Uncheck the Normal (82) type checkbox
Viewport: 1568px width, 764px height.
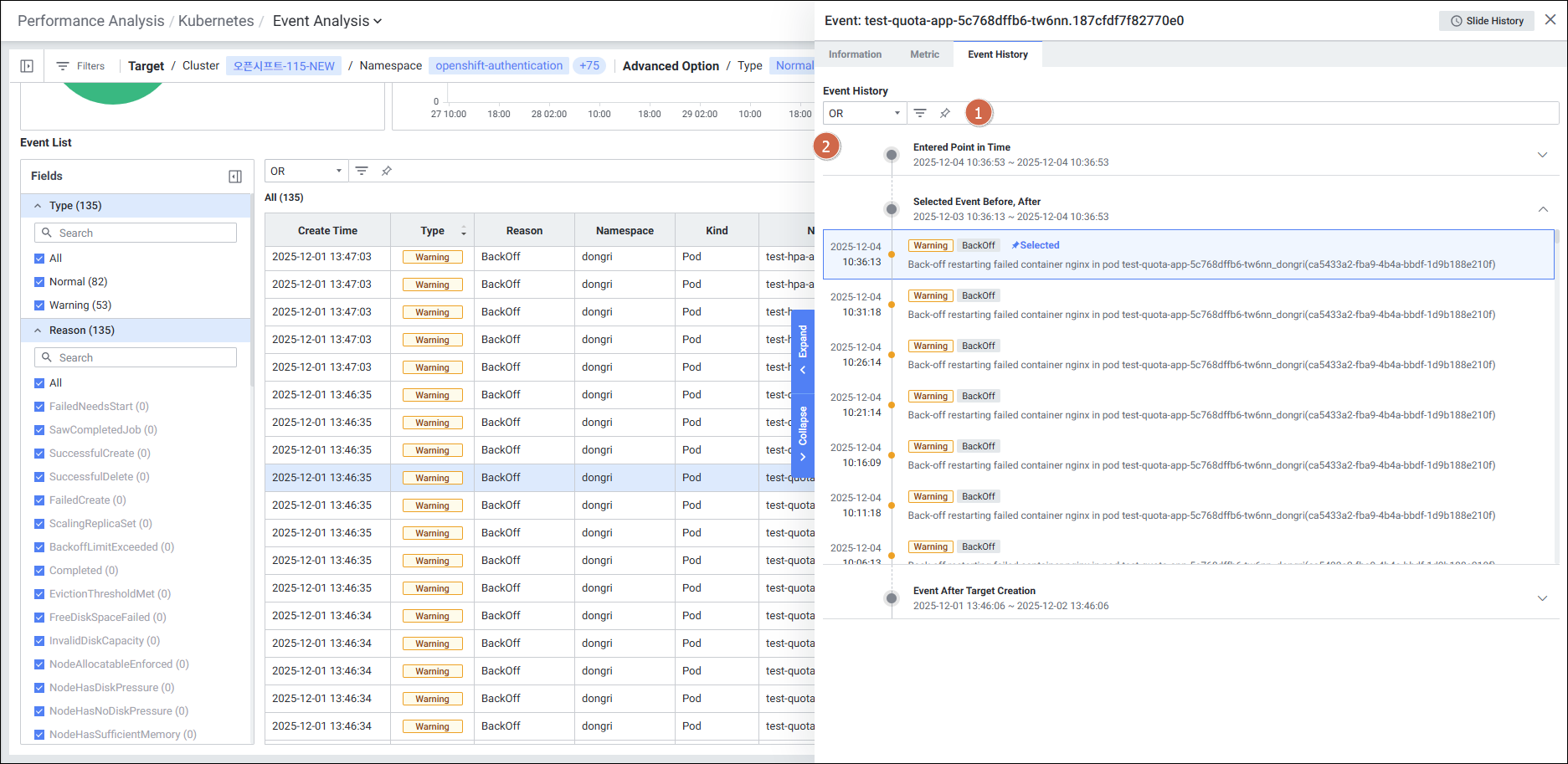39,282
